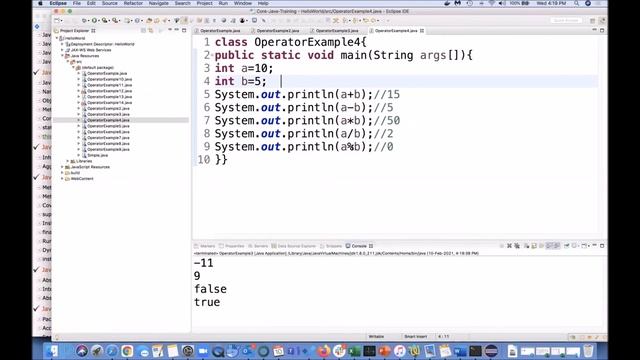The height and width of the screenshot is (360, 640).
Task: Expand JAX-WS Web Services node
Action: coord(62,50)
